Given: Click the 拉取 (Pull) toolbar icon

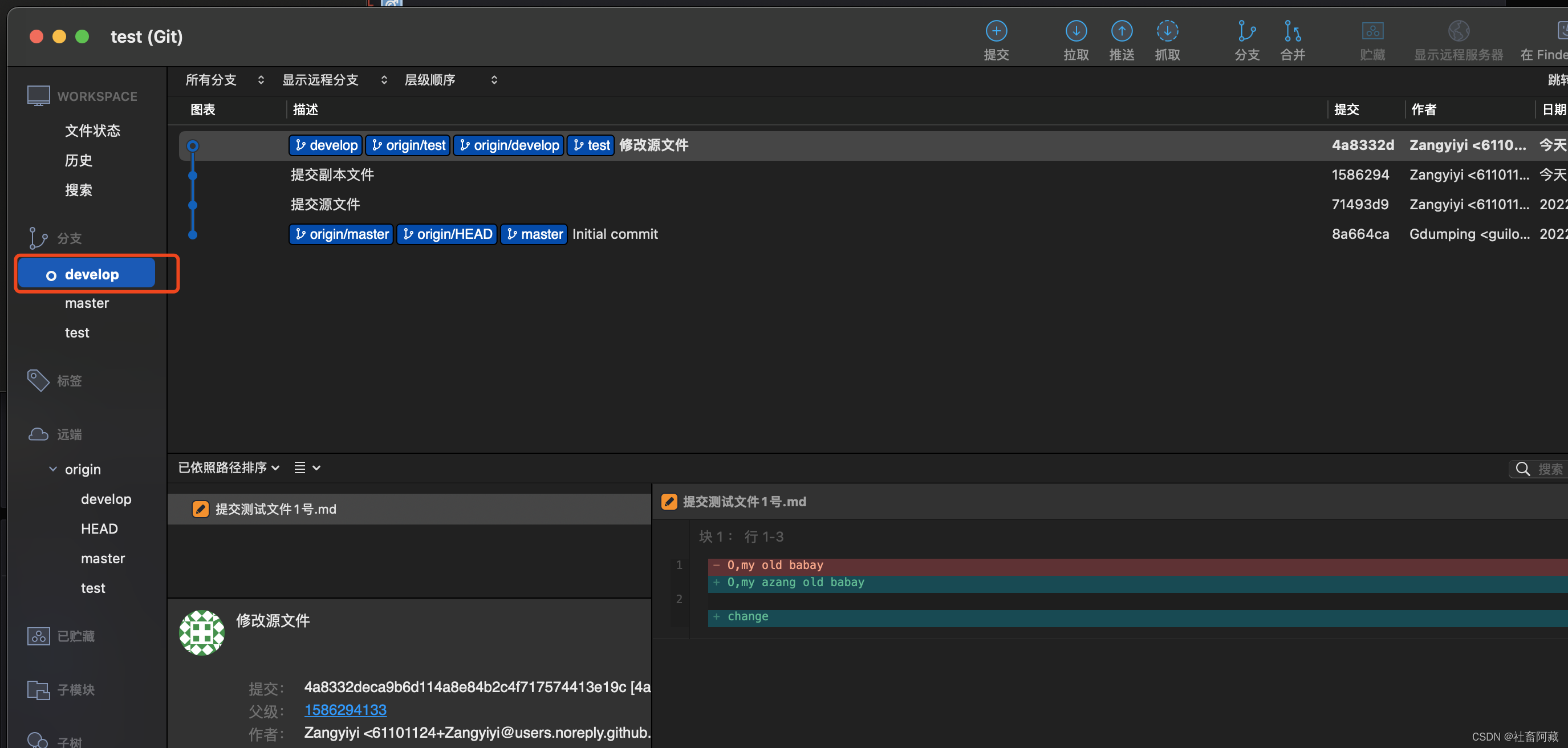Looking at the screenshot, I should point(1075,31).
